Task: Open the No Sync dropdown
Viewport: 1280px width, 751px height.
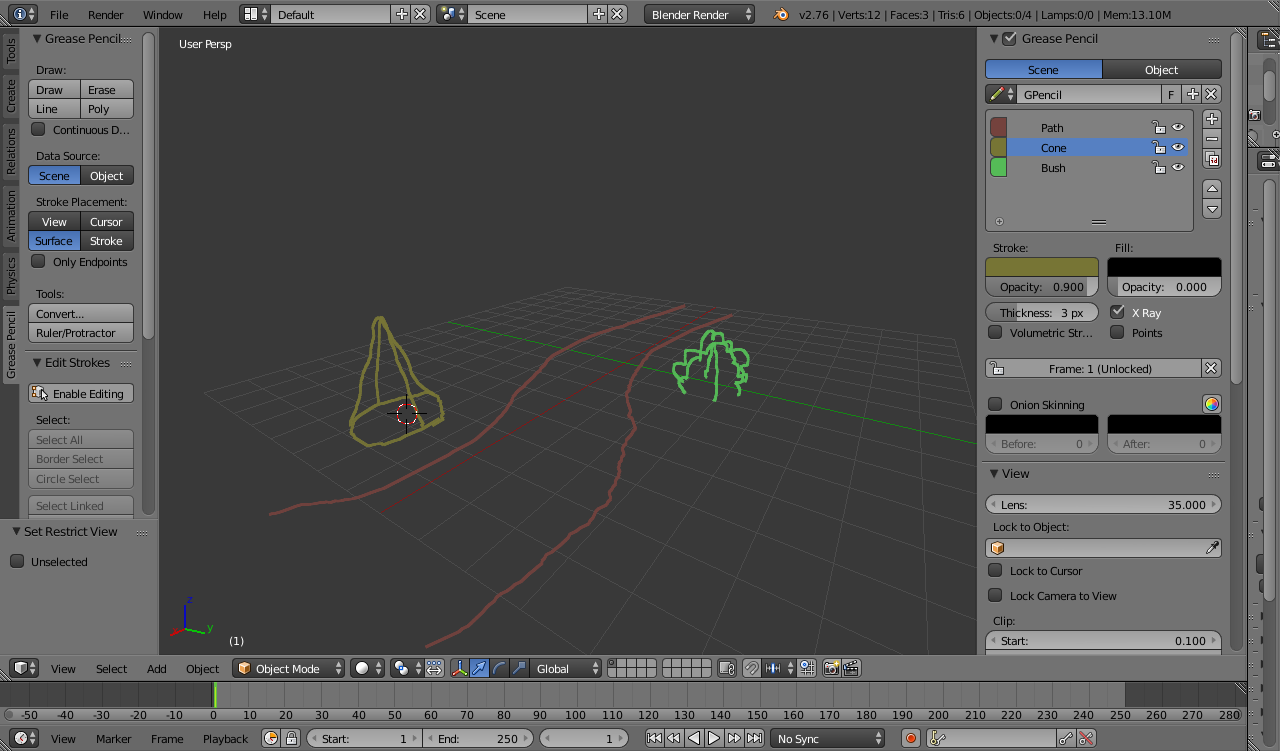Action: (828, 738)
